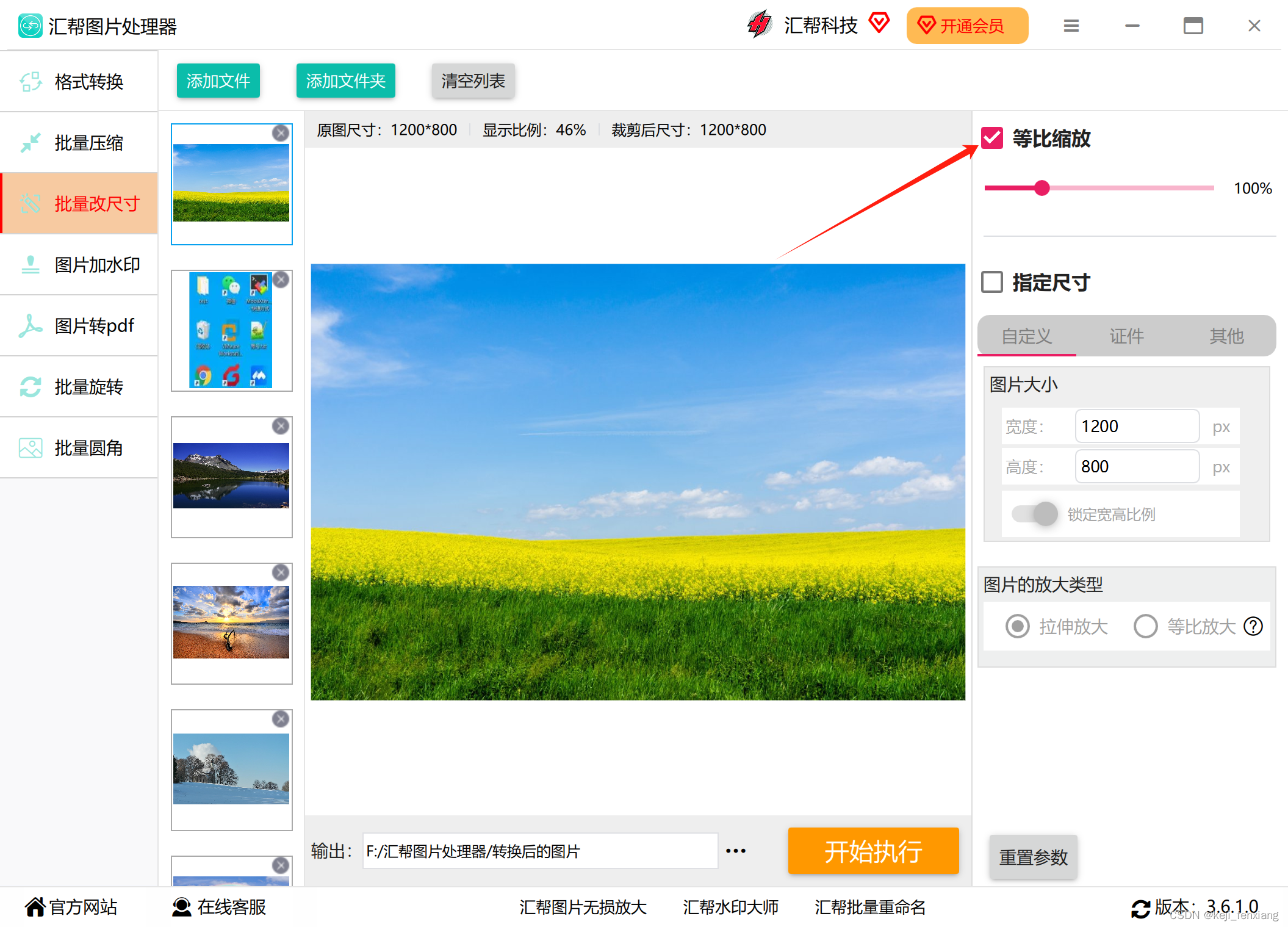1288x927 pixels.
Task: Open the 汇帮图片无损放大 link
Action: 583,907
